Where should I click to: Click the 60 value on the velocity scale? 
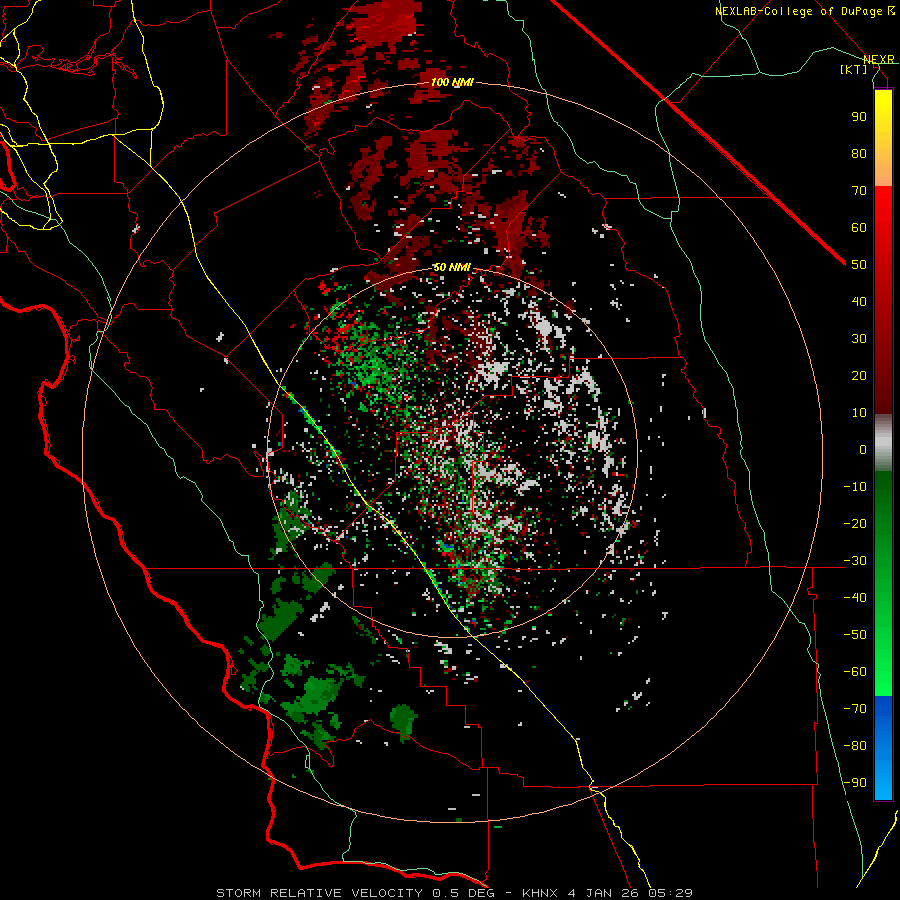(x=859, y=227)
